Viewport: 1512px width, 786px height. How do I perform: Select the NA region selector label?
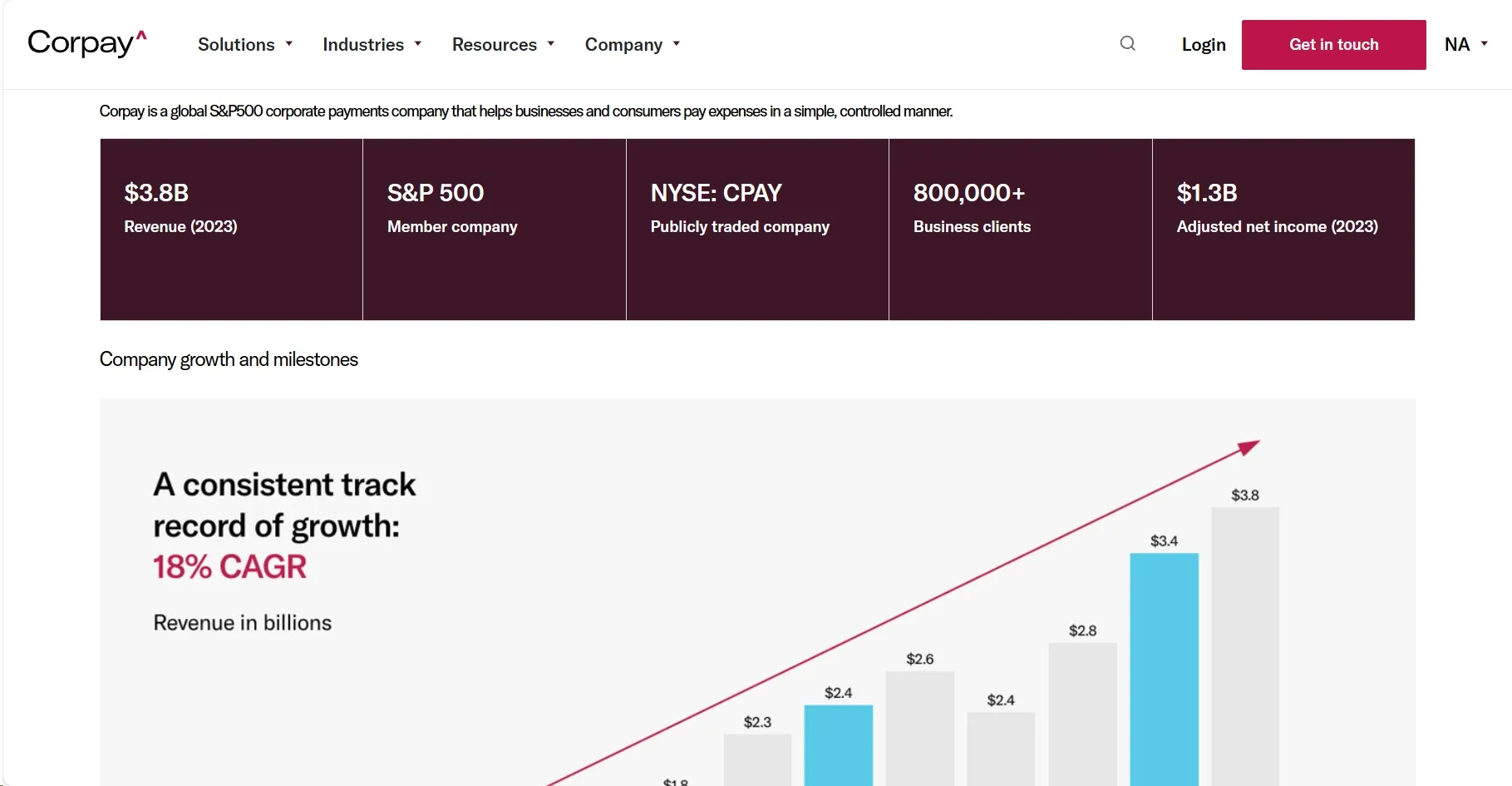coord(1457,45)
